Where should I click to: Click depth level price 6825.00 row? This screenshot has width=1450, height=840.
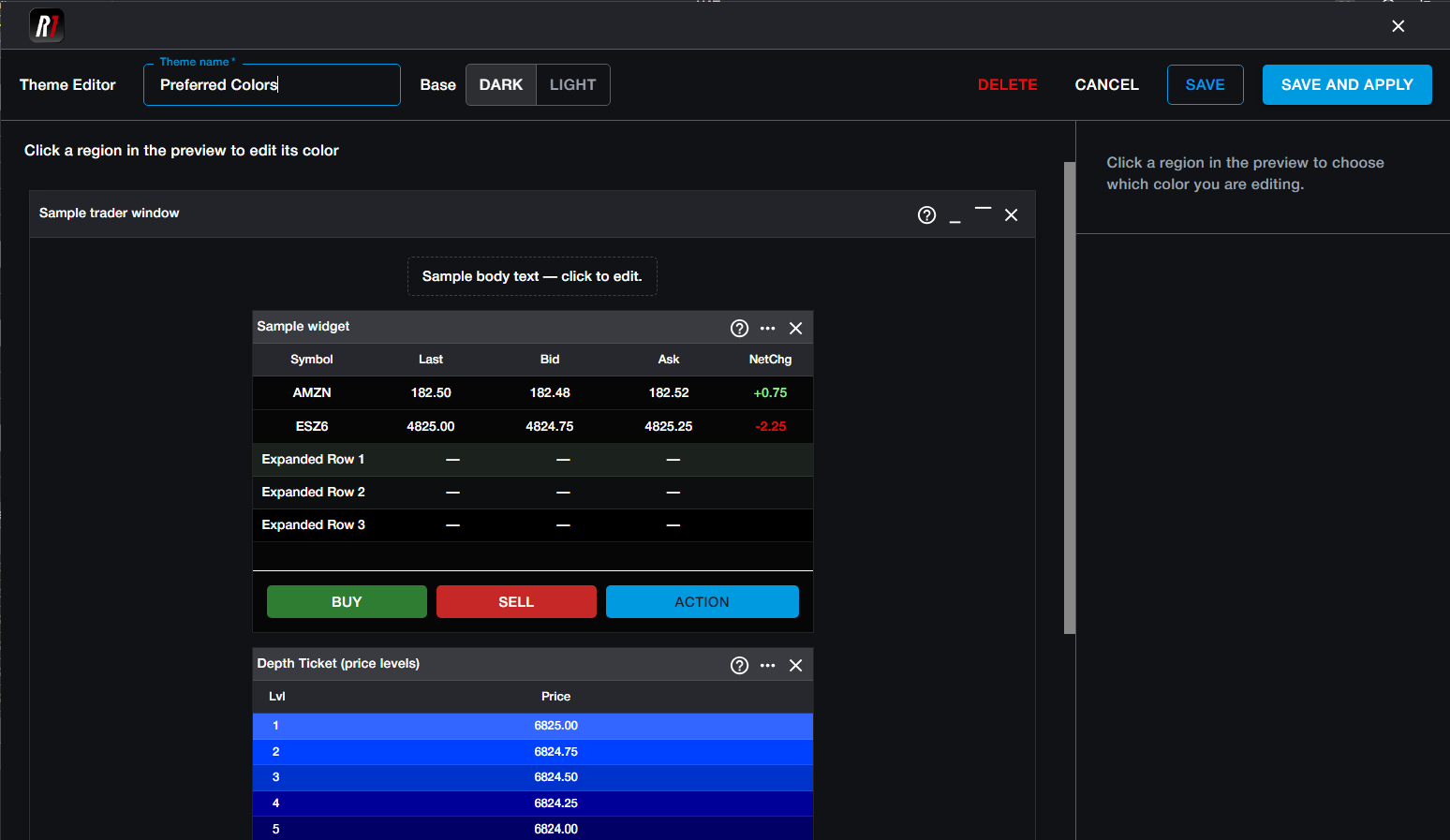[533, 727]
